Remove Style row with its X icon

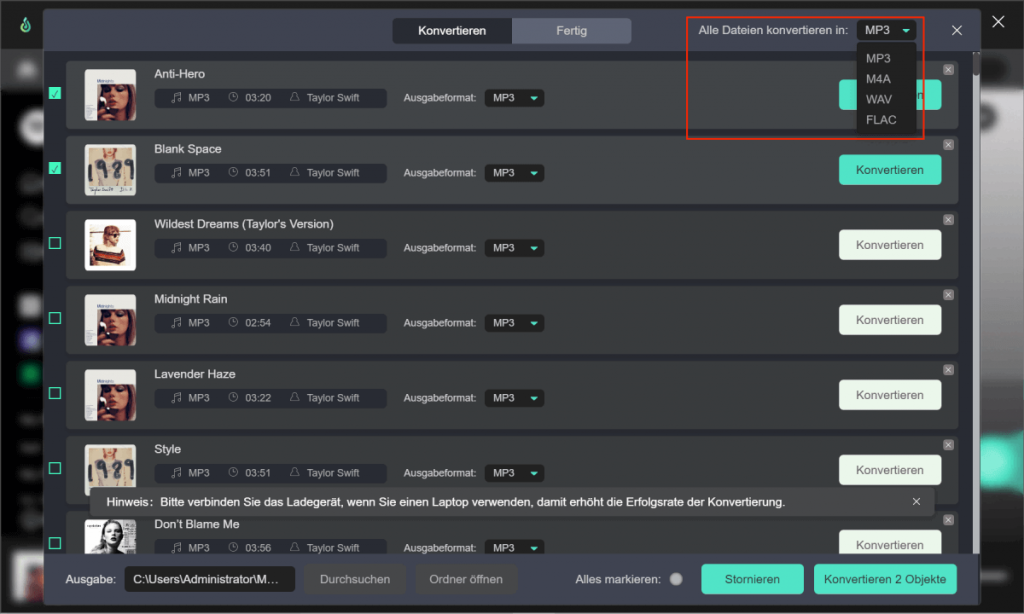(x=948, y=445)
